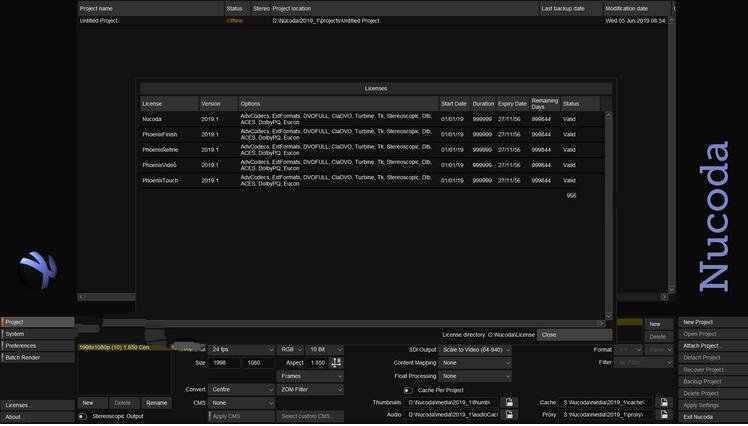
Task: Click Detach Project button
Action: pyautogui.click(x=713, y=358)
